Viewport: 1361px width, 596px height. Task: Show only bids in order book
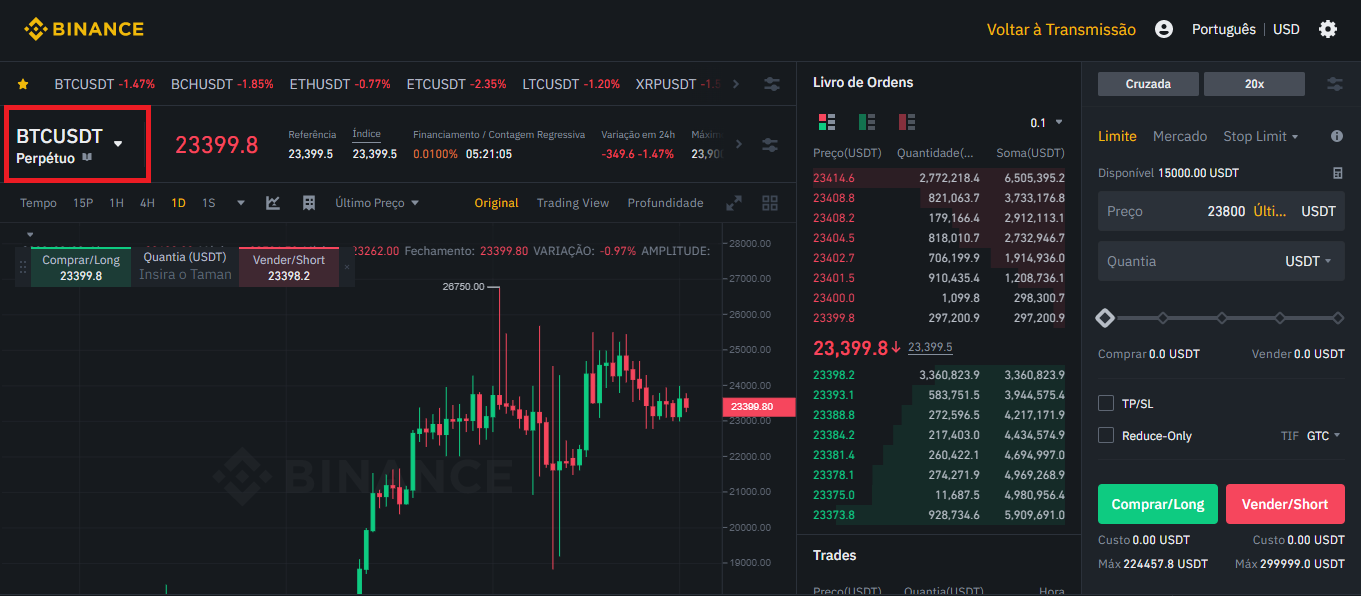(867, 122)
